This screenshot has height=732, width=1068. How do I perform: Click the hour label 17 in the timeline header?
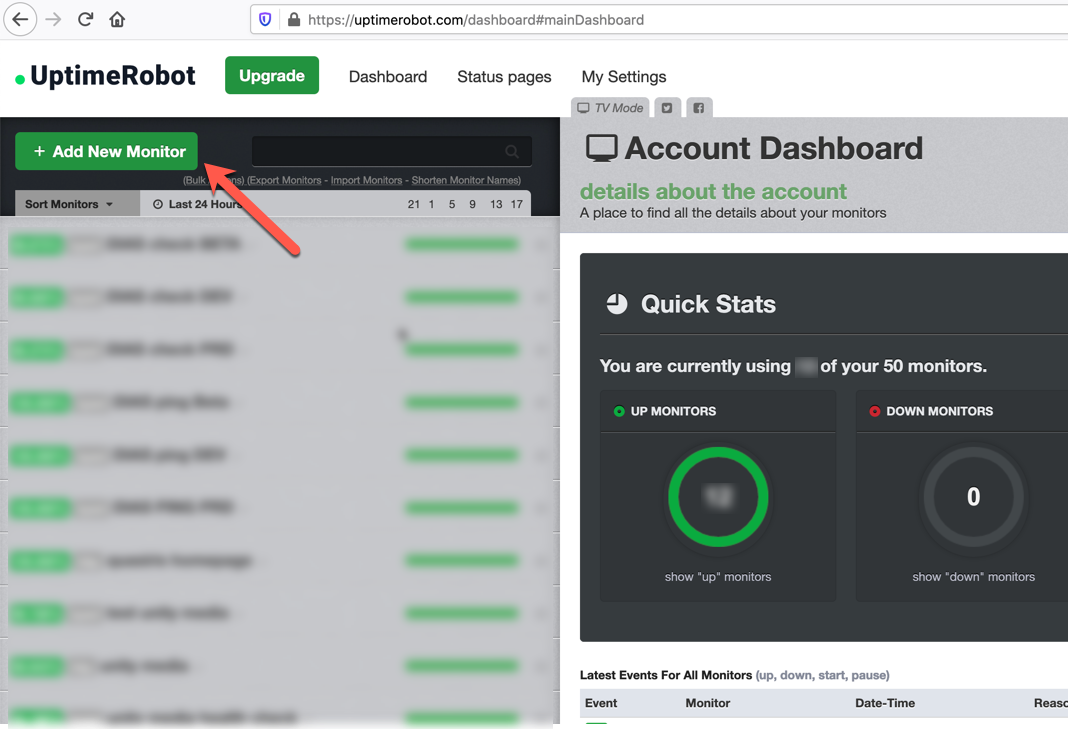pos(517,204)
